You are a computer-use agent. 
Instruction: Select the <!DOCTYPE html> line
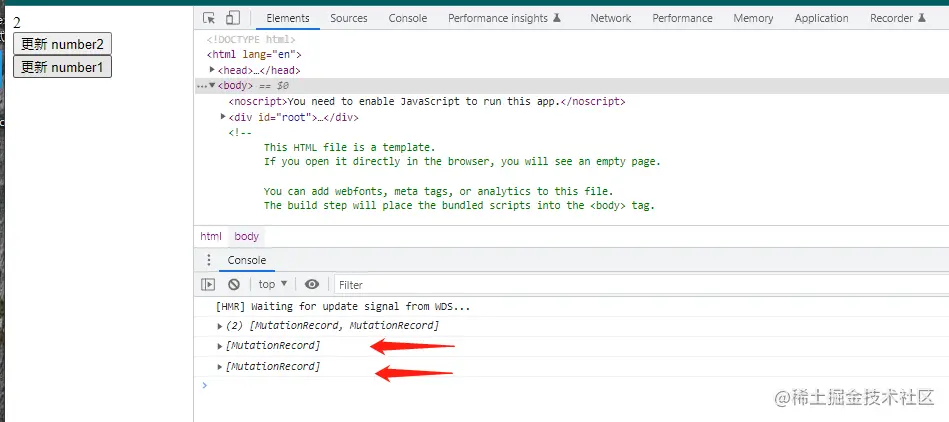(x=251, y=39)
